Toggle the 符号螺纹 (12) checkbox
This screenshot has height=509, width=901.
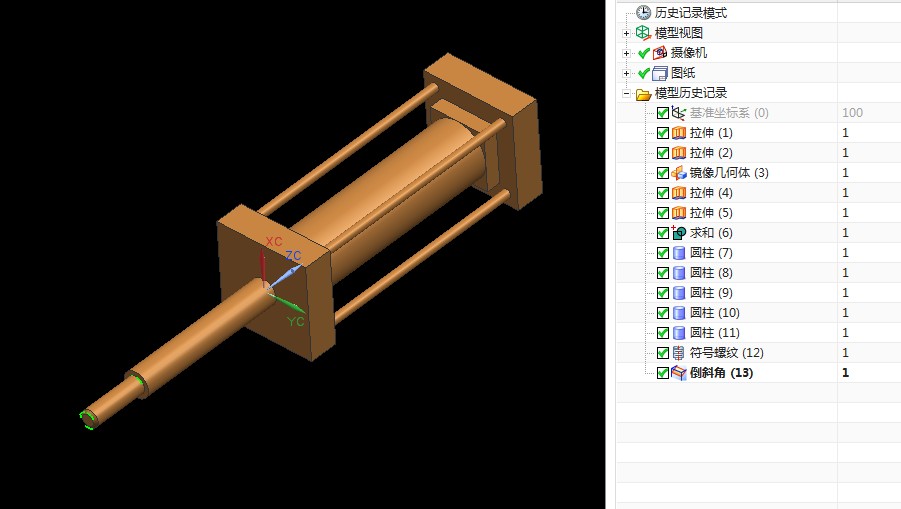(x=663, y=353)
